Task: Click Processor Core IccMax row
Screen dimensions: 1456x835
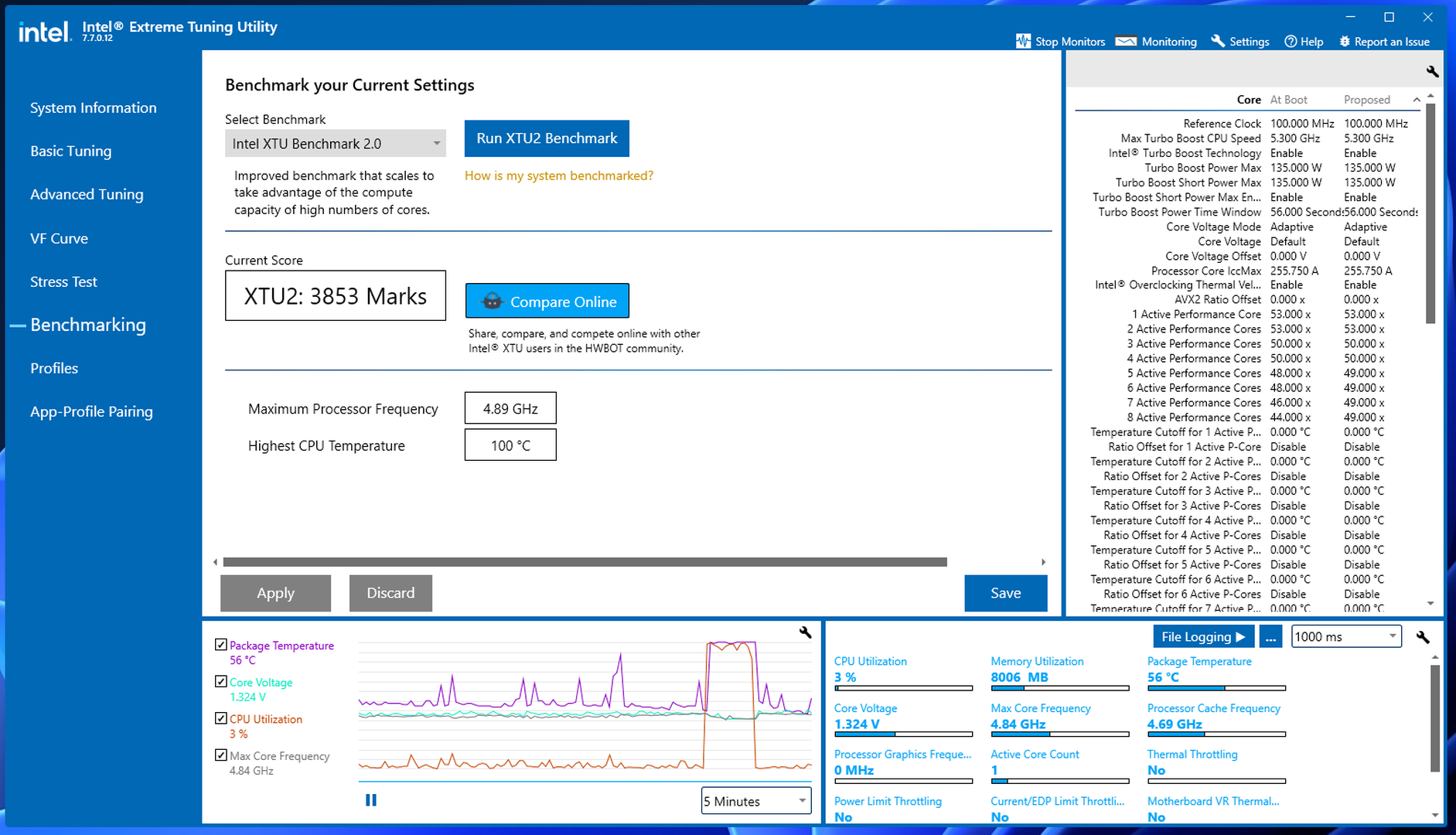Action: 1247,271
